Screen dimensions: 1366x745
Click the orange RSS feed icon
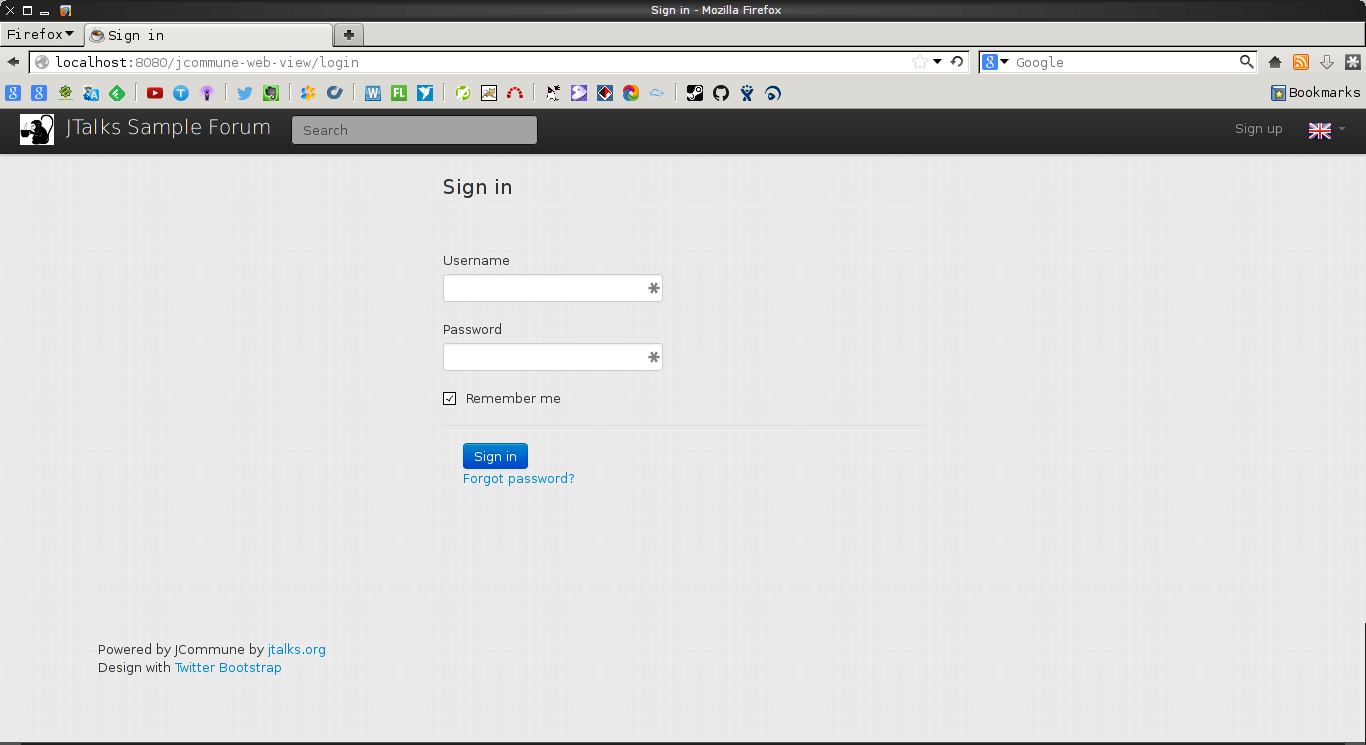pyautogui.click(x=1301, y=62)
